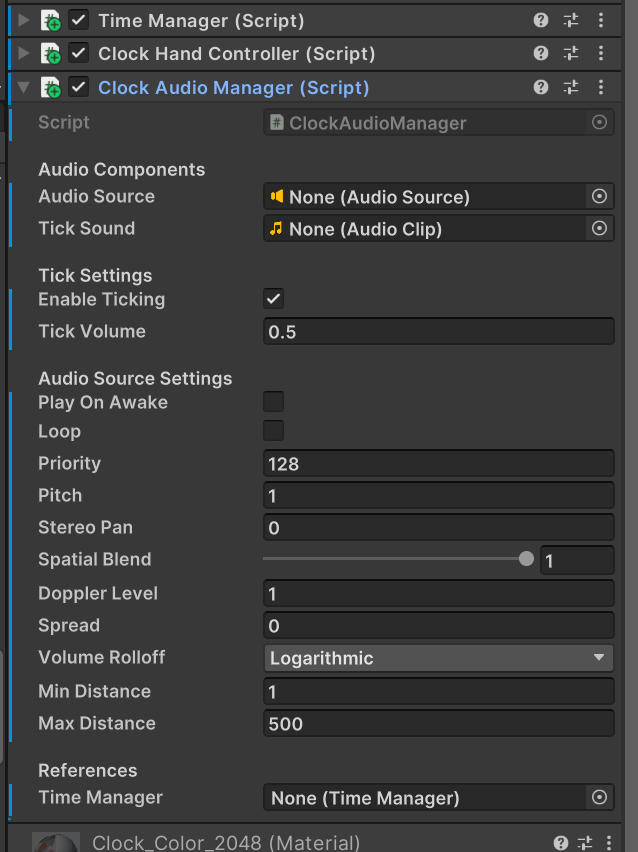Open the Volume Rolloff Logarithmic dropdown
This screenshot has height=852, width=638.
[x=439, y=658]
